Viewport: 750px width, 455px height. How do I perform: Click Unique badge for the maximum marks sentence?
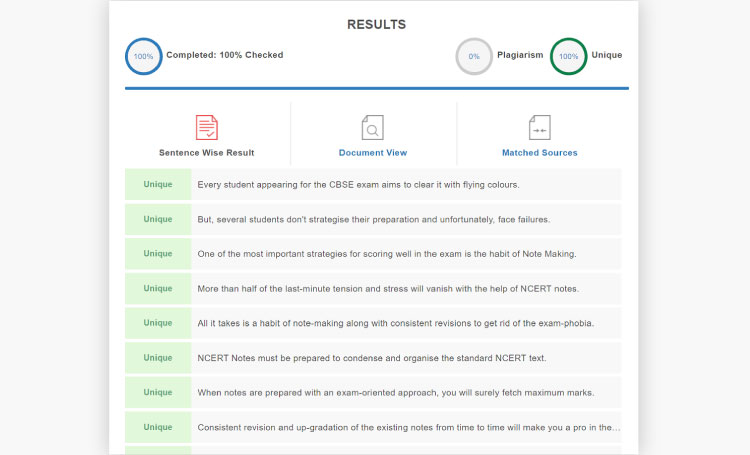(x=158, y=392)
